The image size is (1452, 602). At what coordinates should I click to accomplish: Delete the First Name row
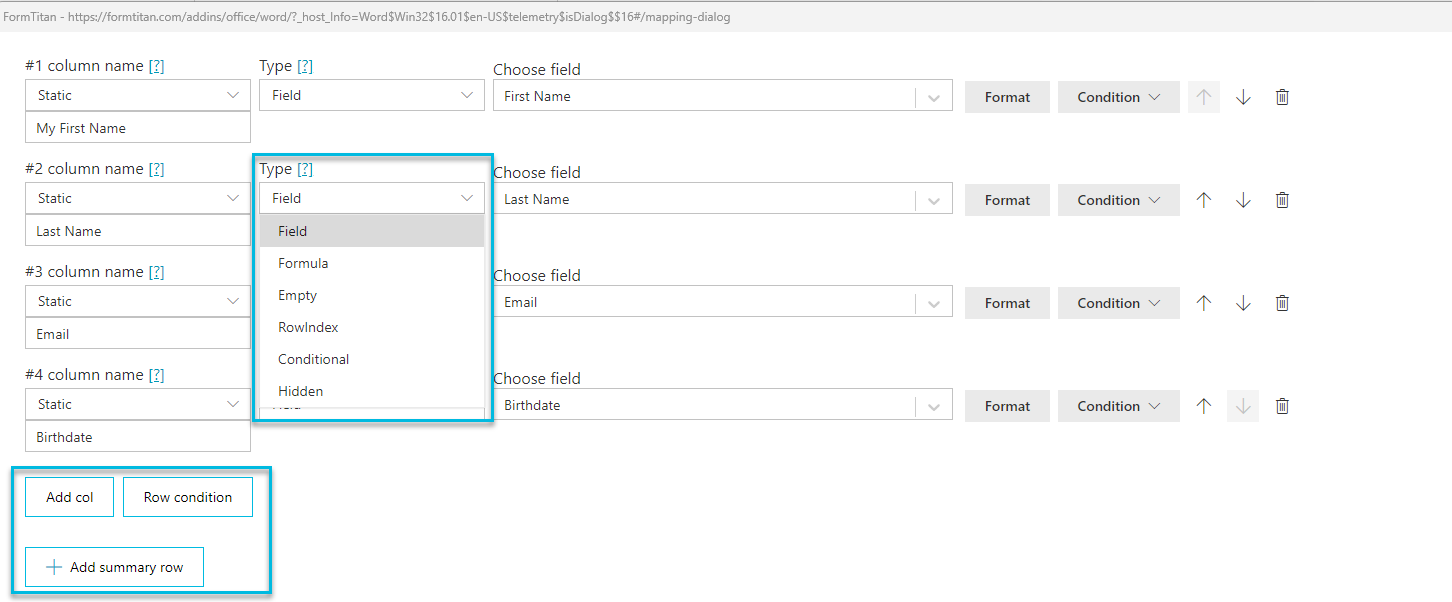tap(1282, 96)
